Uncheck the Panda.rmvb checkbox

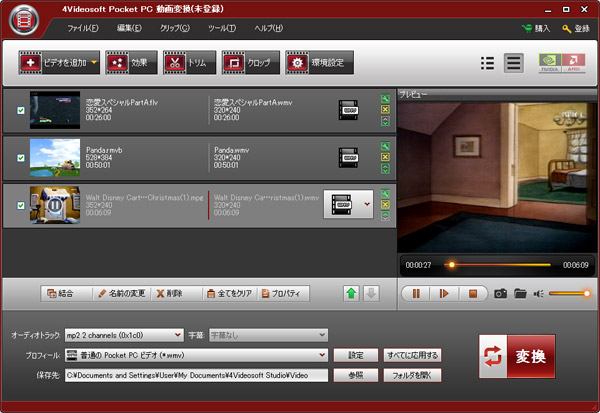[x=21, y=158]
